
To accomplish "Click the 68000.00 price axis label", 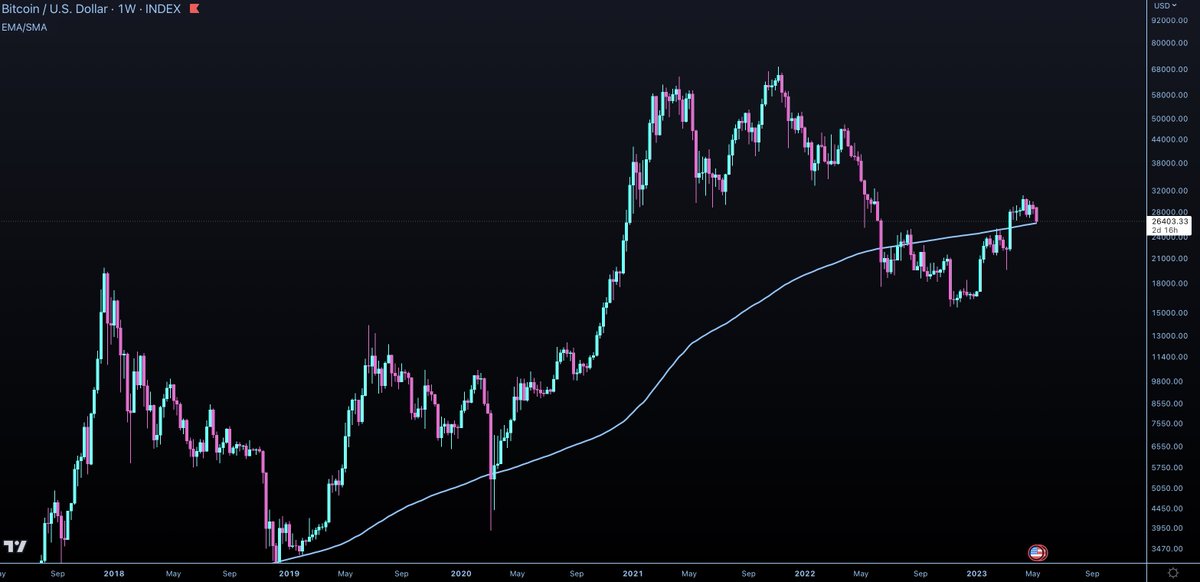I will (x=1169, y=70).
